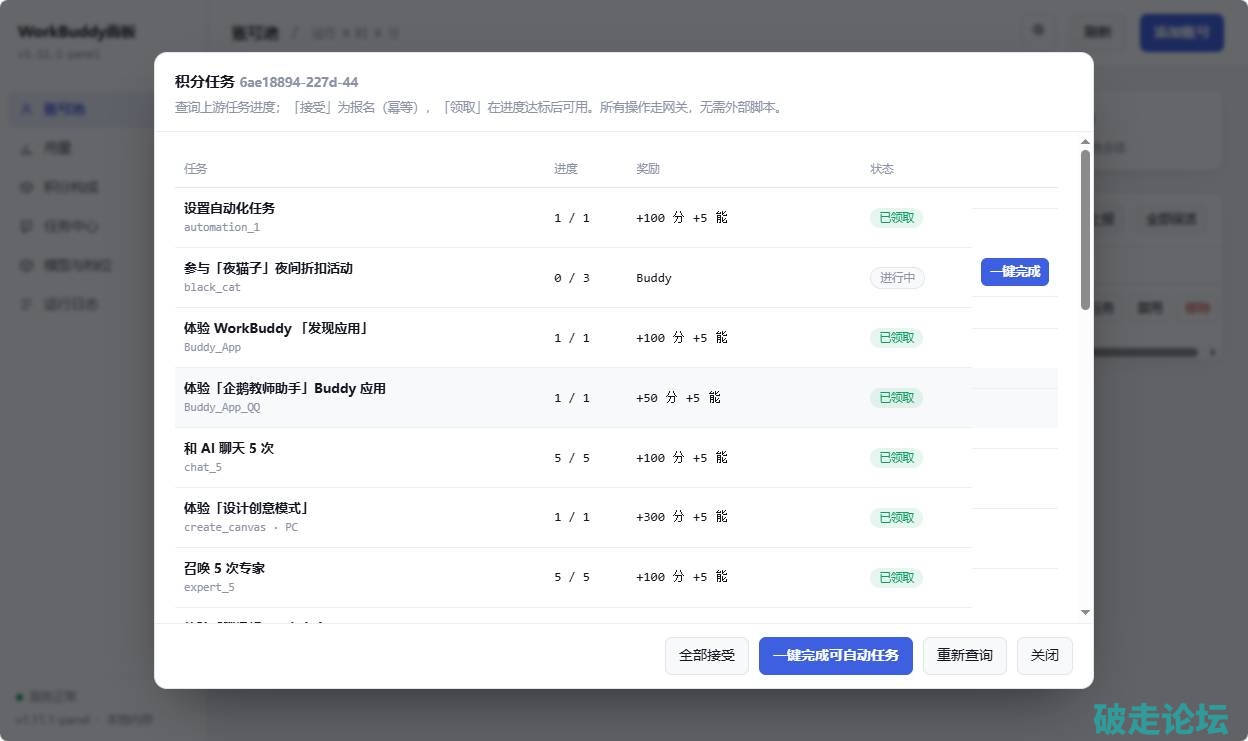Click the 全部接受 button

coord(707,656)
